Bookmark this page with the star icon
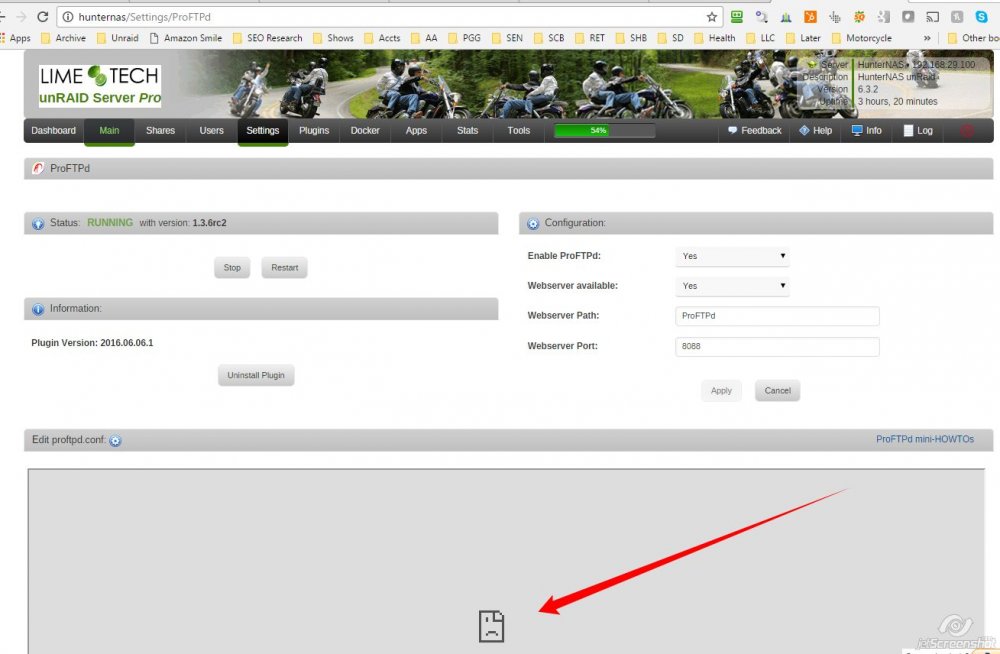Viewport: 1000px width, 654px height. [712, 17]
